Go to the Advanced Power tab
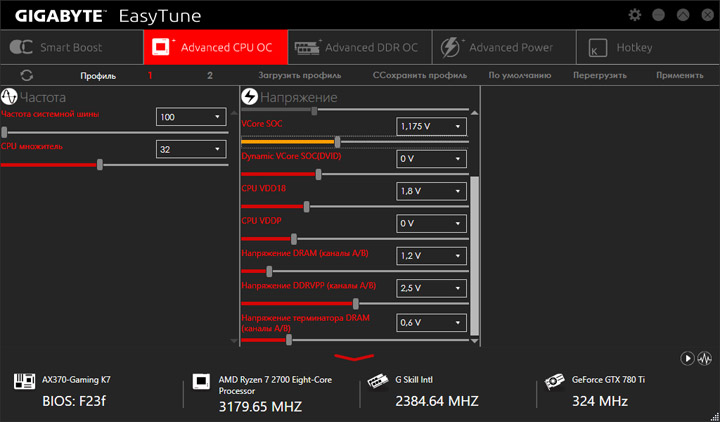Viewport: 720px width, 422px height. coord(504,47)
